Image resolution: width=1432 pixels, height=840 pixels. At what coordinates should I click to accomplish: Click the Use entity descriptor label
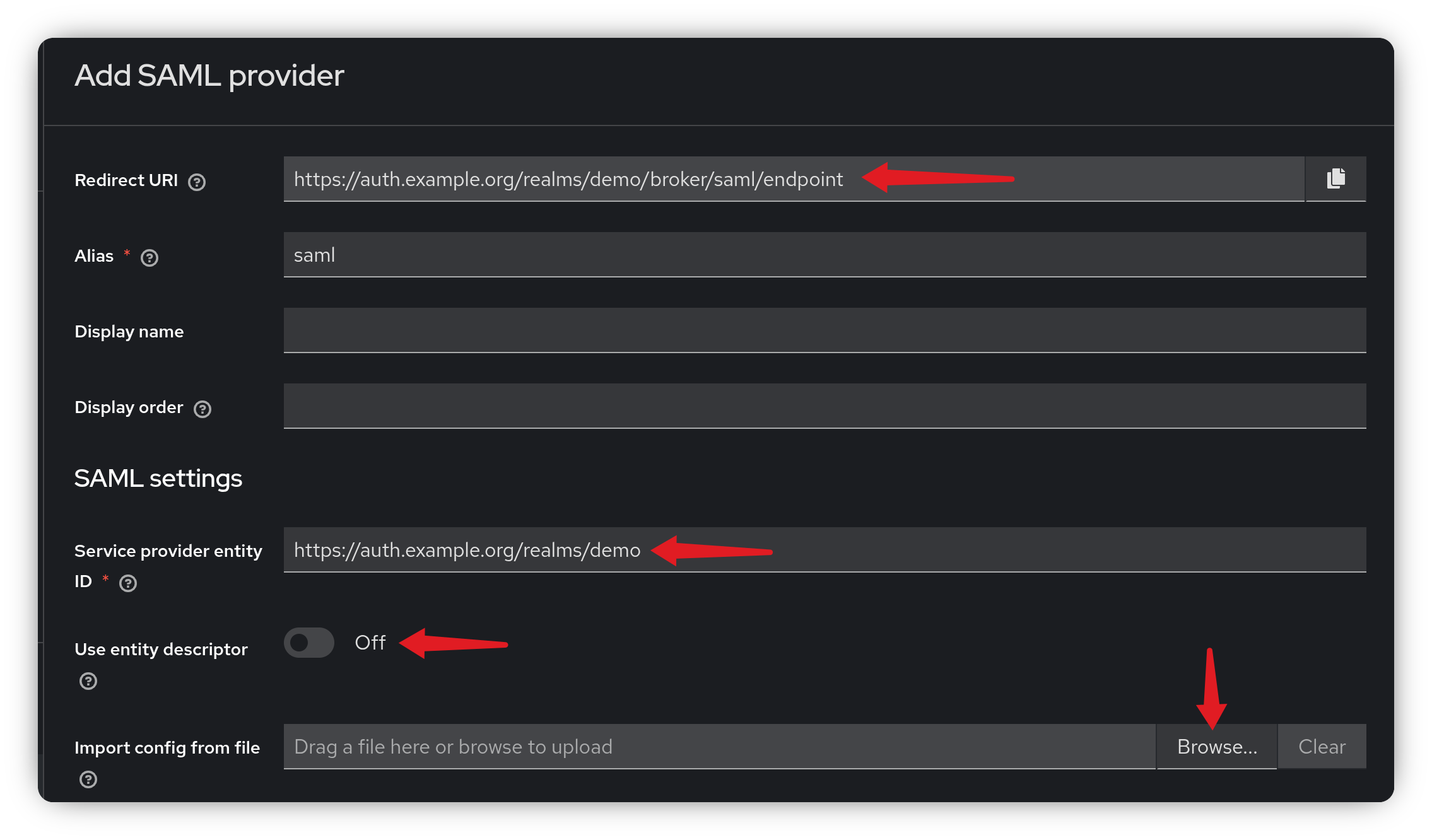click(x=161, y=650)
